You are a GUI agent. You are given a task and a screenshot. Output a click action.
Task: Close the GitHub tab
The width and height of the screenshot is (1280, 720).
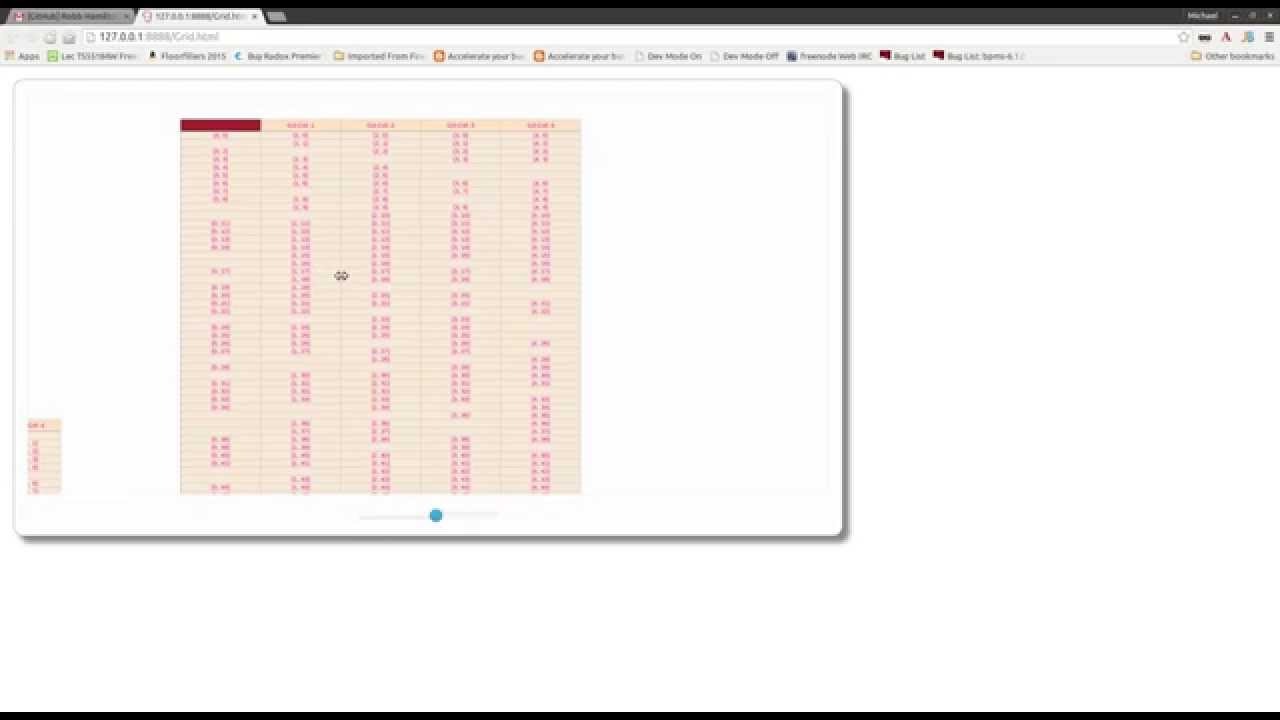pyautogui.click(x=126, y=16)
